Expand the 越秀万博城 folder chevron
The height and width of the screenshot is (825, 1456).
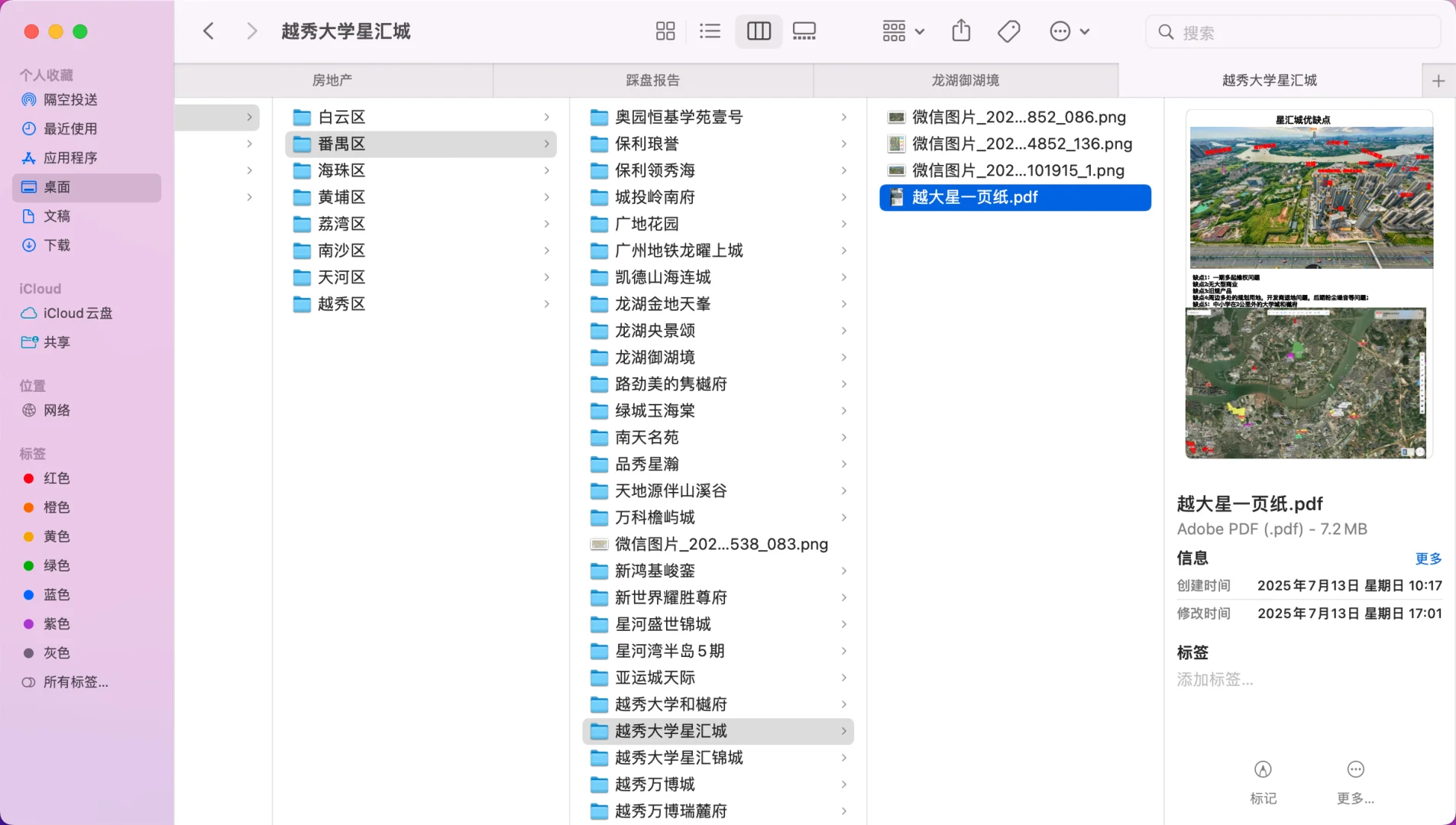pos(843,785)
